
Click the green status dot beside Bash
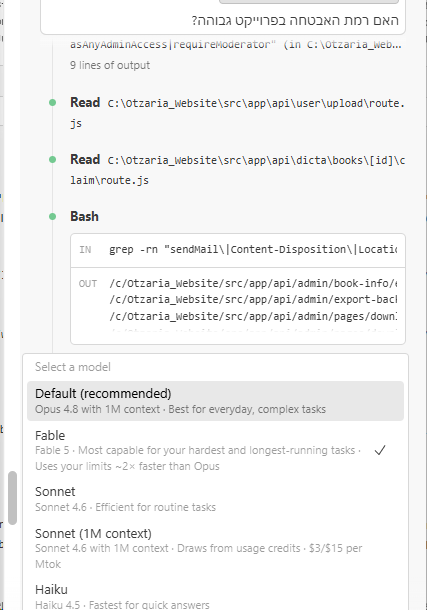pos(52,216)
